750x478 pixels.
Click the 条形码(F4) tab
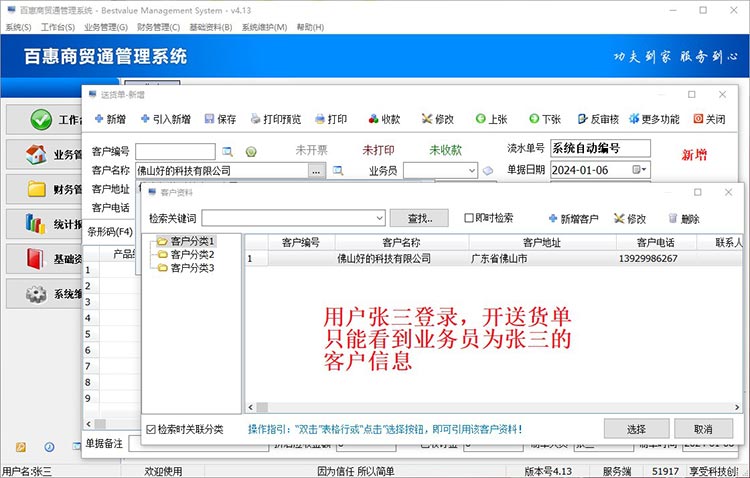click(110, 232)
